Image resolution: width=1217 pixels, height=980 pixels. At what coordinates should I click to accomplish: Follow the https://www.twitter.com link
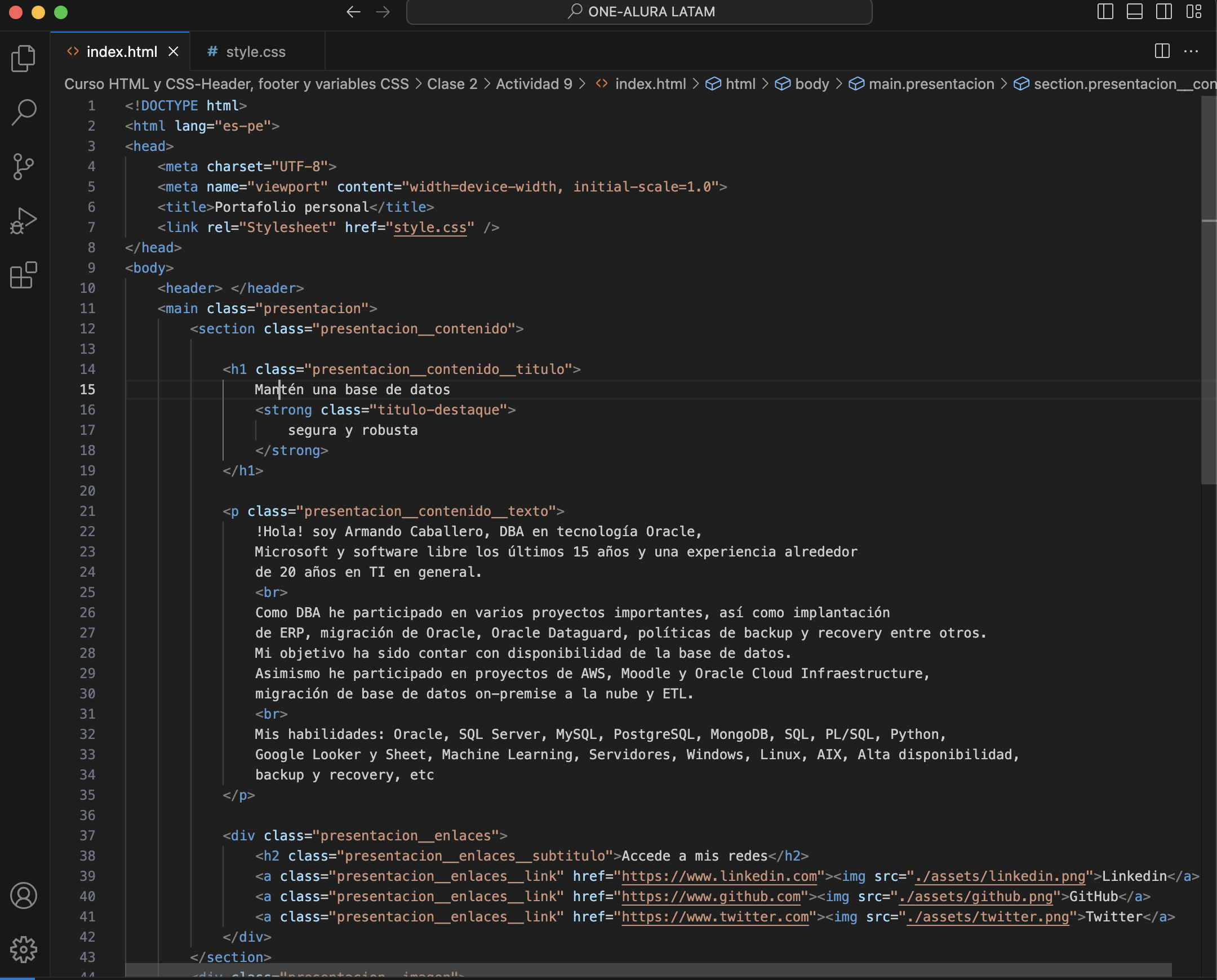point(716,917)
